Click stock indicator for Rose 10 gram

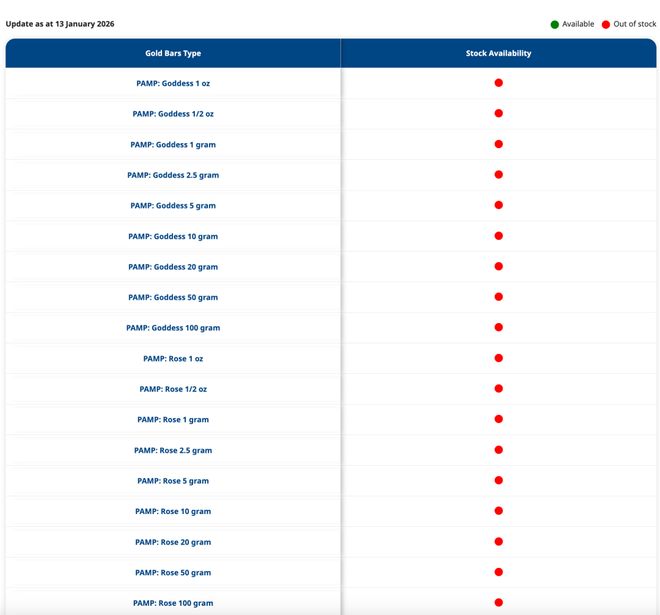(498, 511)
